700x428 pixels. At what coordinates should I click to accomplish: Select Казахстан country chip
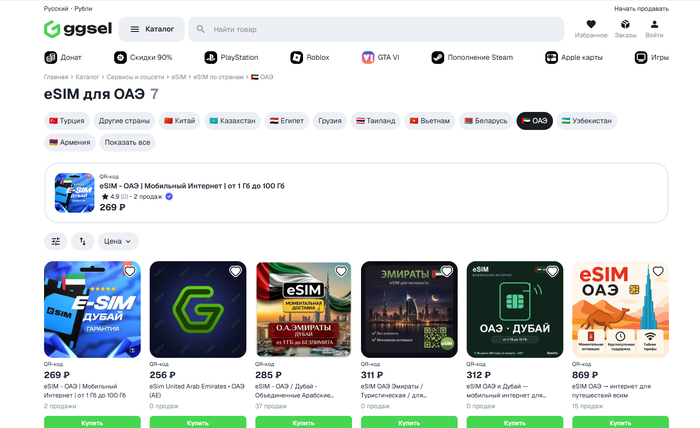[232, 121]
